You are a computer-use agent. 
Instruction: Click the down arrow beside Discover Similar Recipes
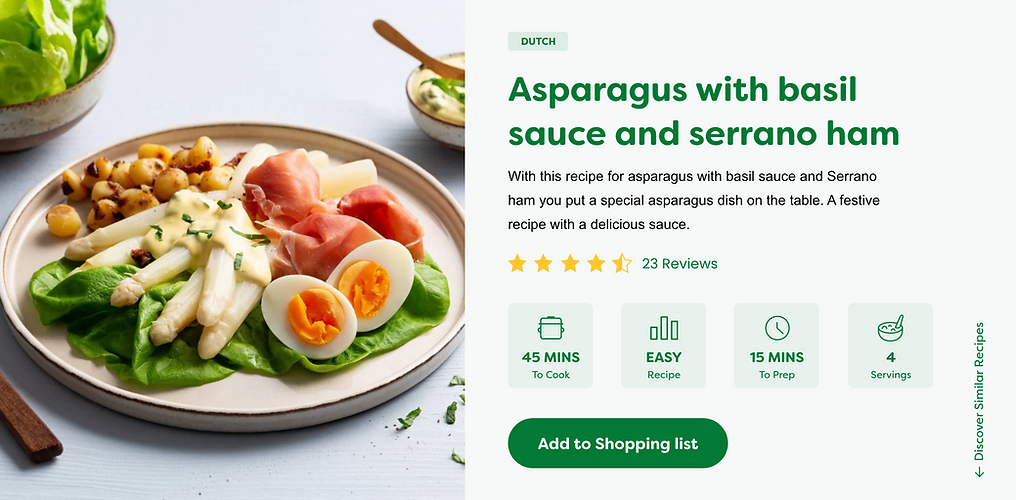point(979,472)
